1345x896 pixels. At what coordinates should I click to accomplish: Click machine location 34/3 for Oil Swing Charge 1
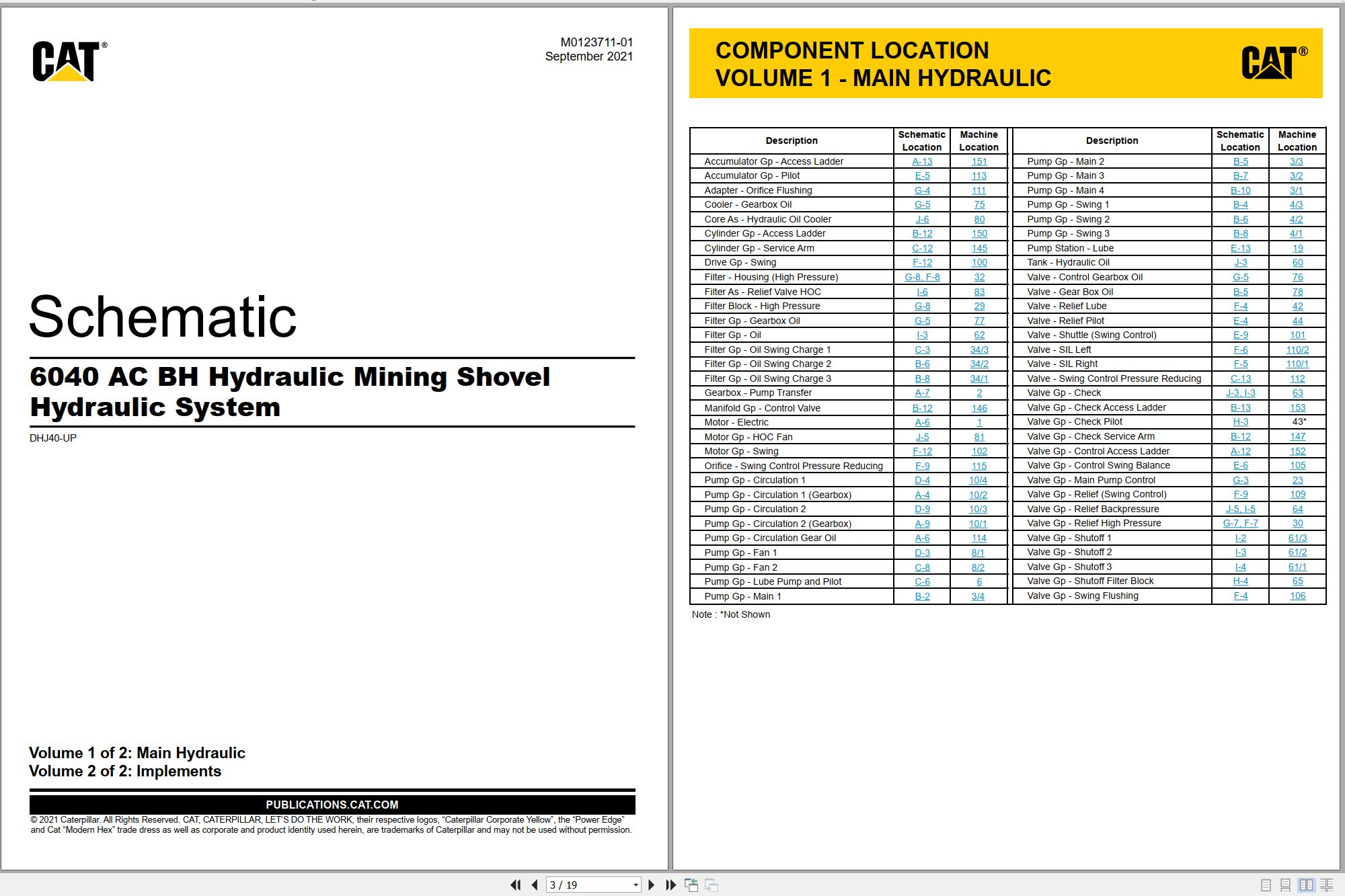pyautogui.click(x=979, y=350)
